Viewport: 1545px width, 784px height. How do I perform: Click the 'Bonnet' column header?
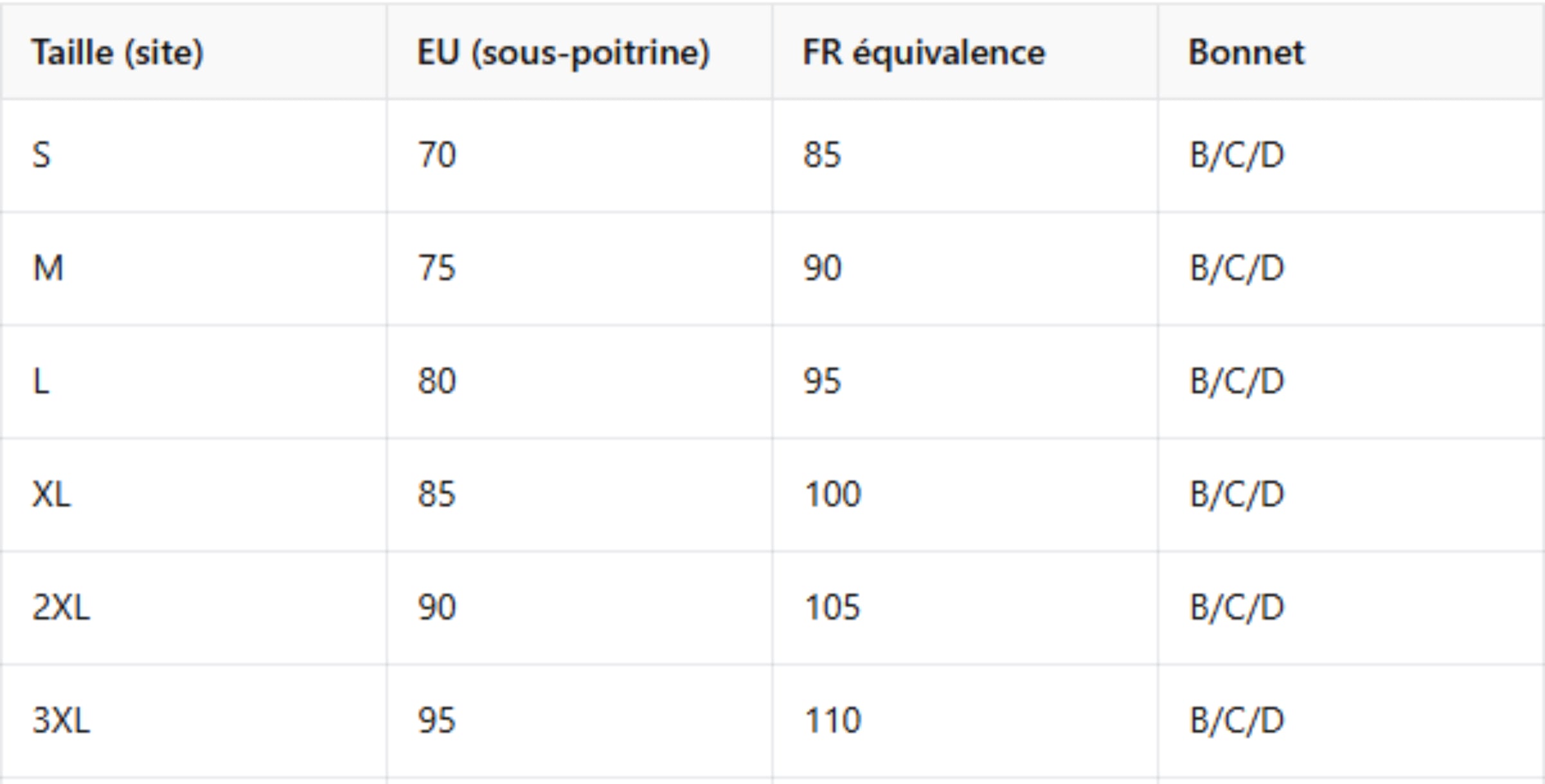pyautogui.click(x=1351, y=51)
